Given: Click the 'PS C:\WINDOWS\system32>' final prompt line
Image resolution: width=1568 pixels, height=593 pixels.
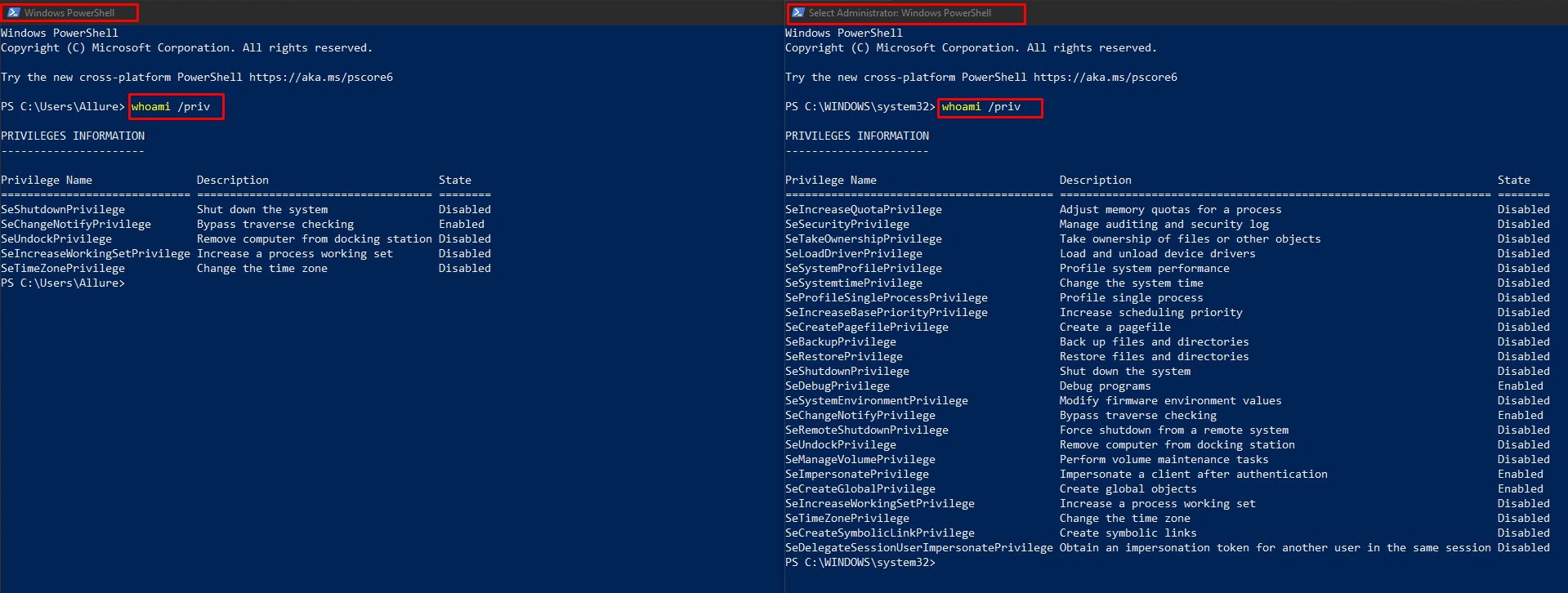Looking at the screenshot, I should (x=860, y=563).
